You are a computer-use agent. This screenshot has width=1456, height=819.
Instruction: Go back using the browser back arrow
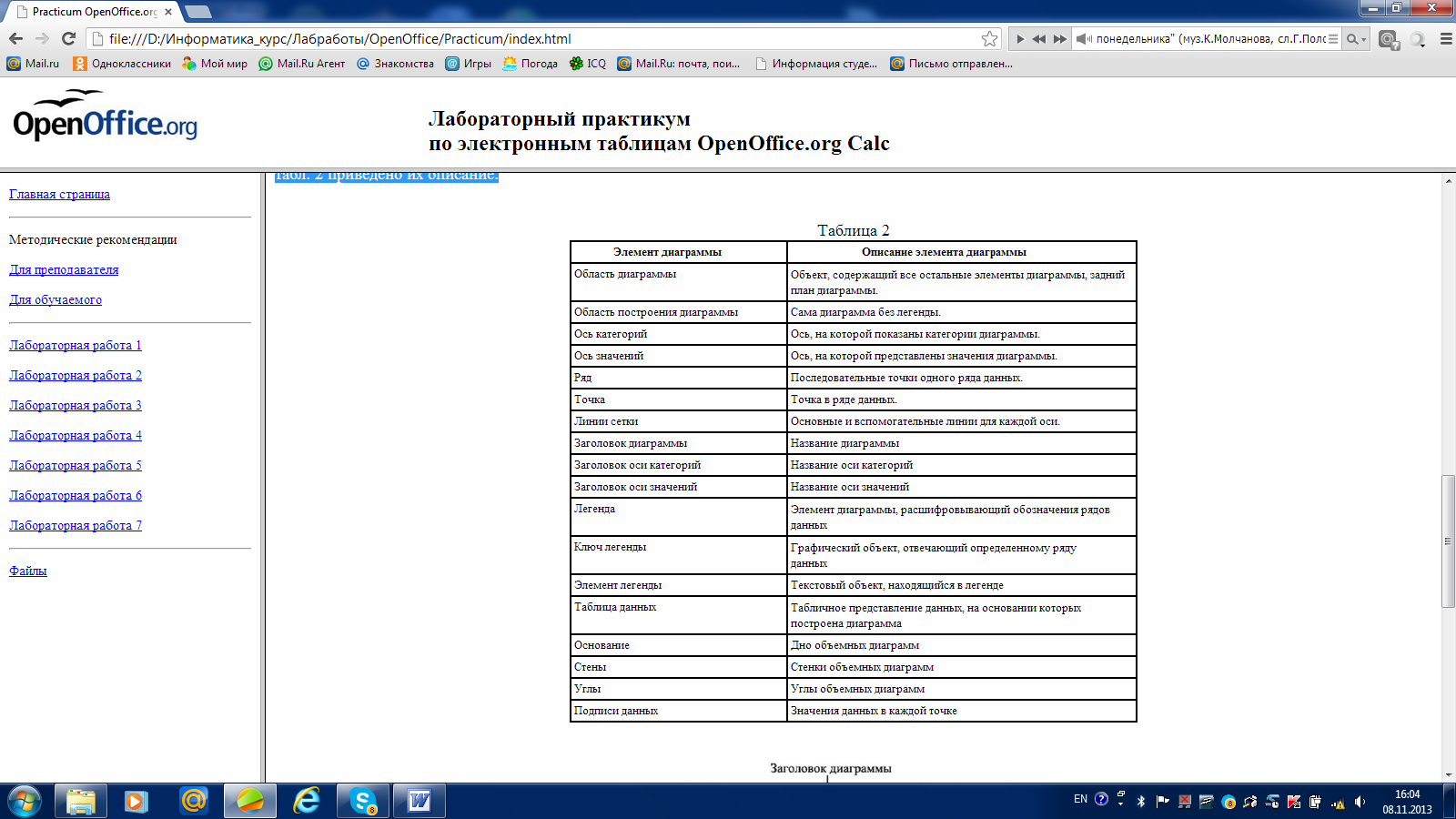tap(15, 38)
